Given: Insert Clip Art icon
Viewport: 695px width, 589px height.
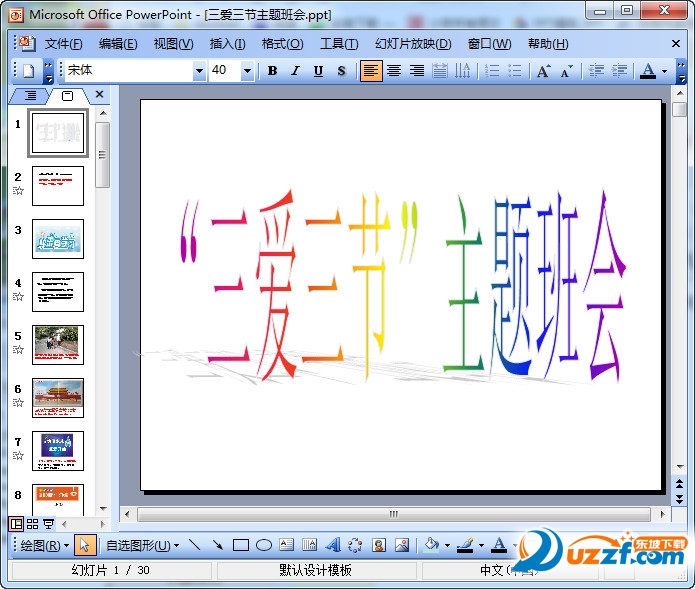Looking at the screenshot, I should point(379,545).
